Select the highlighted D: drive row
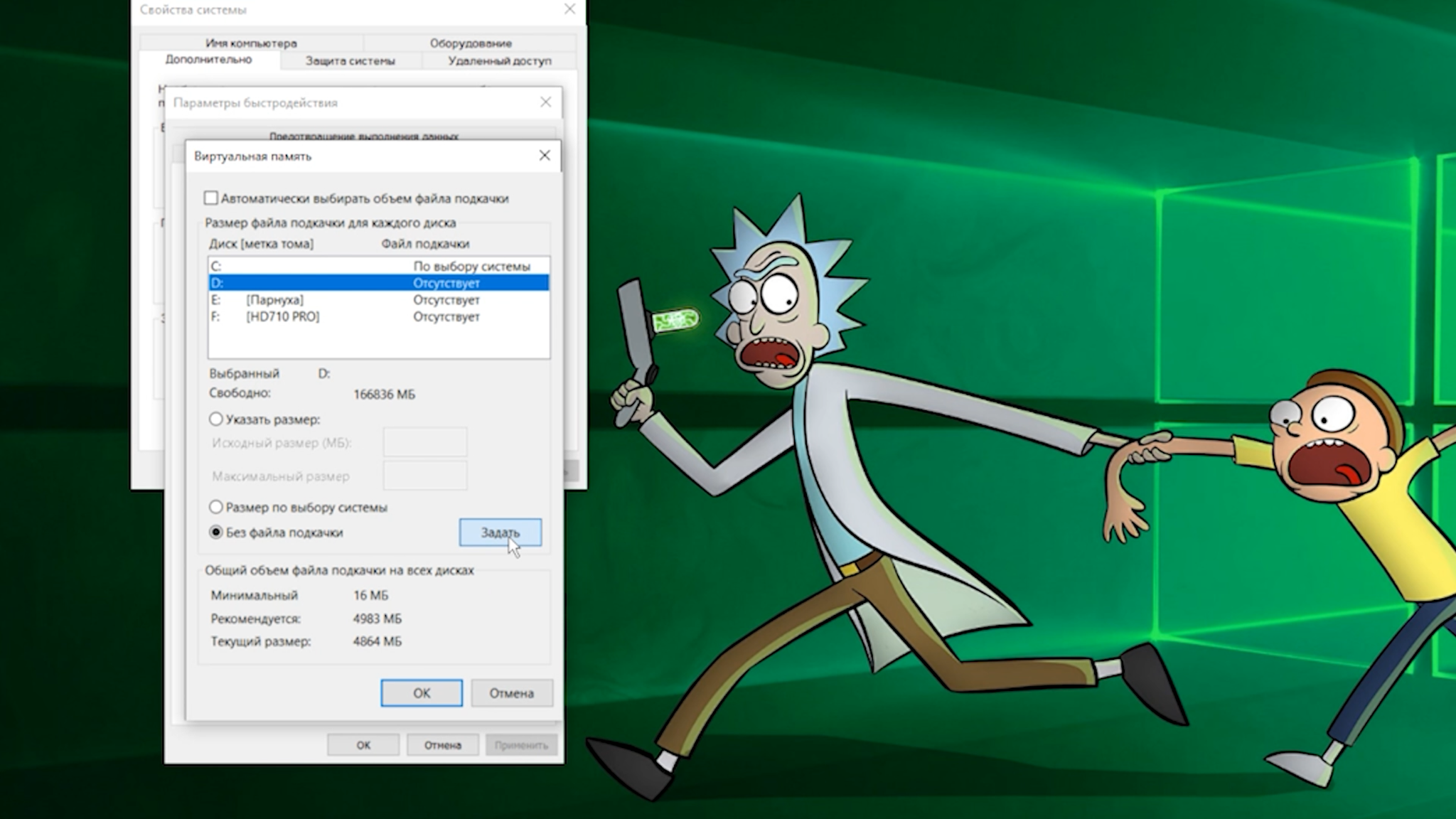 click(379, 283)
